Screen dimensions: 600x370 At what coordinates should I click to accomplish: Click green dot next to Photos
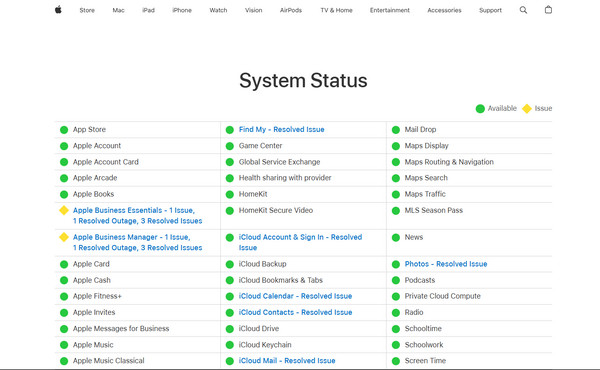(x=396, y=264)
